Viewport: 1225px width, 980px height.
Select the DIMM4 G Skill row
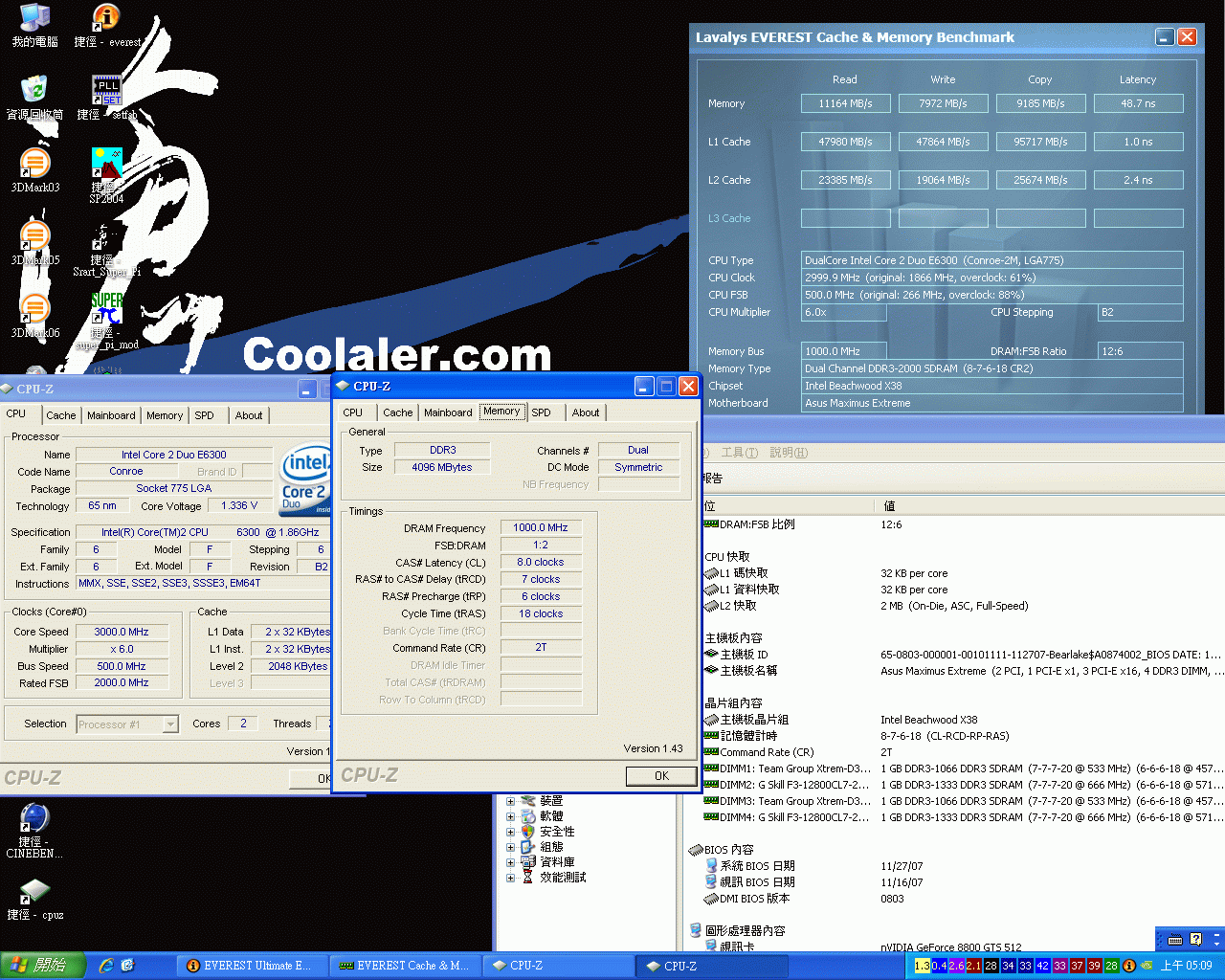pos(963,817)
